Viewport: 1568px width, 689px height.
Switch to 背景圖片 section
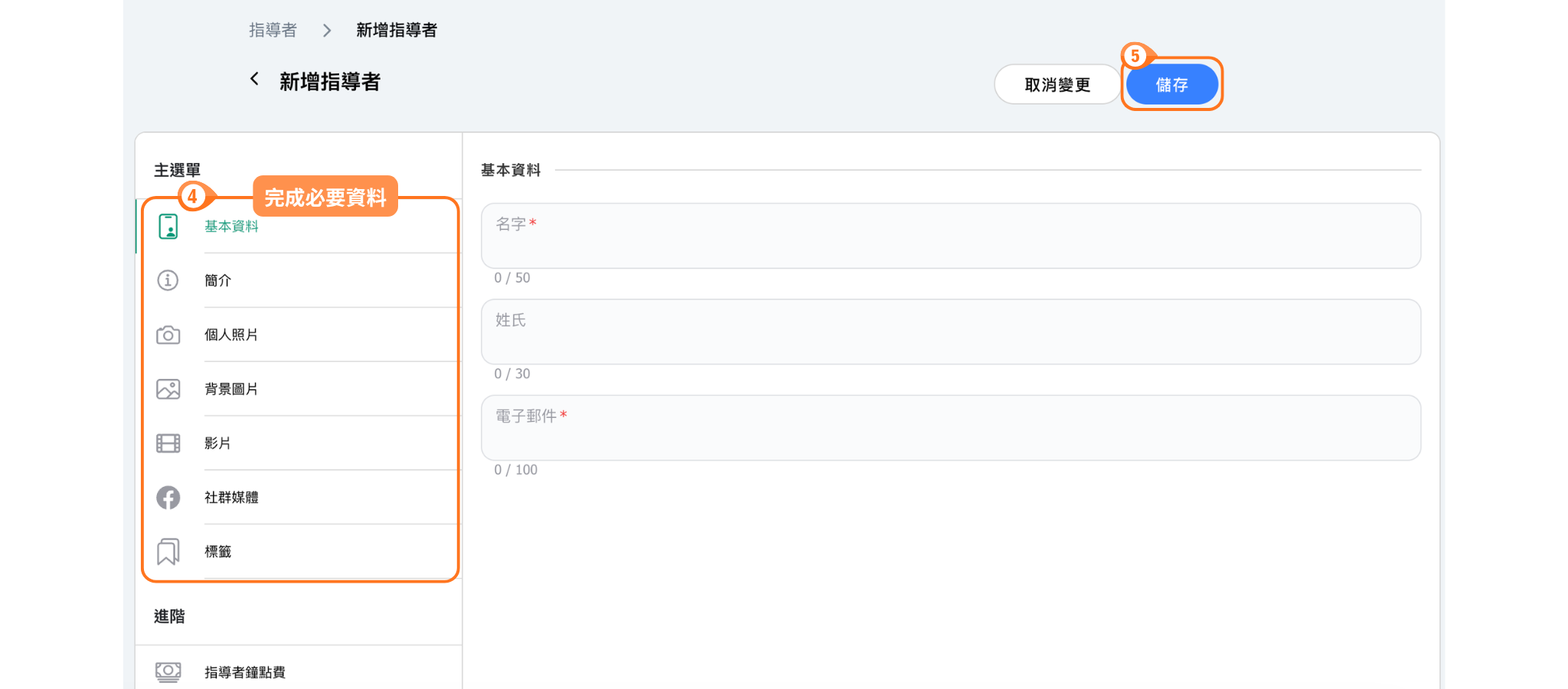231,390
